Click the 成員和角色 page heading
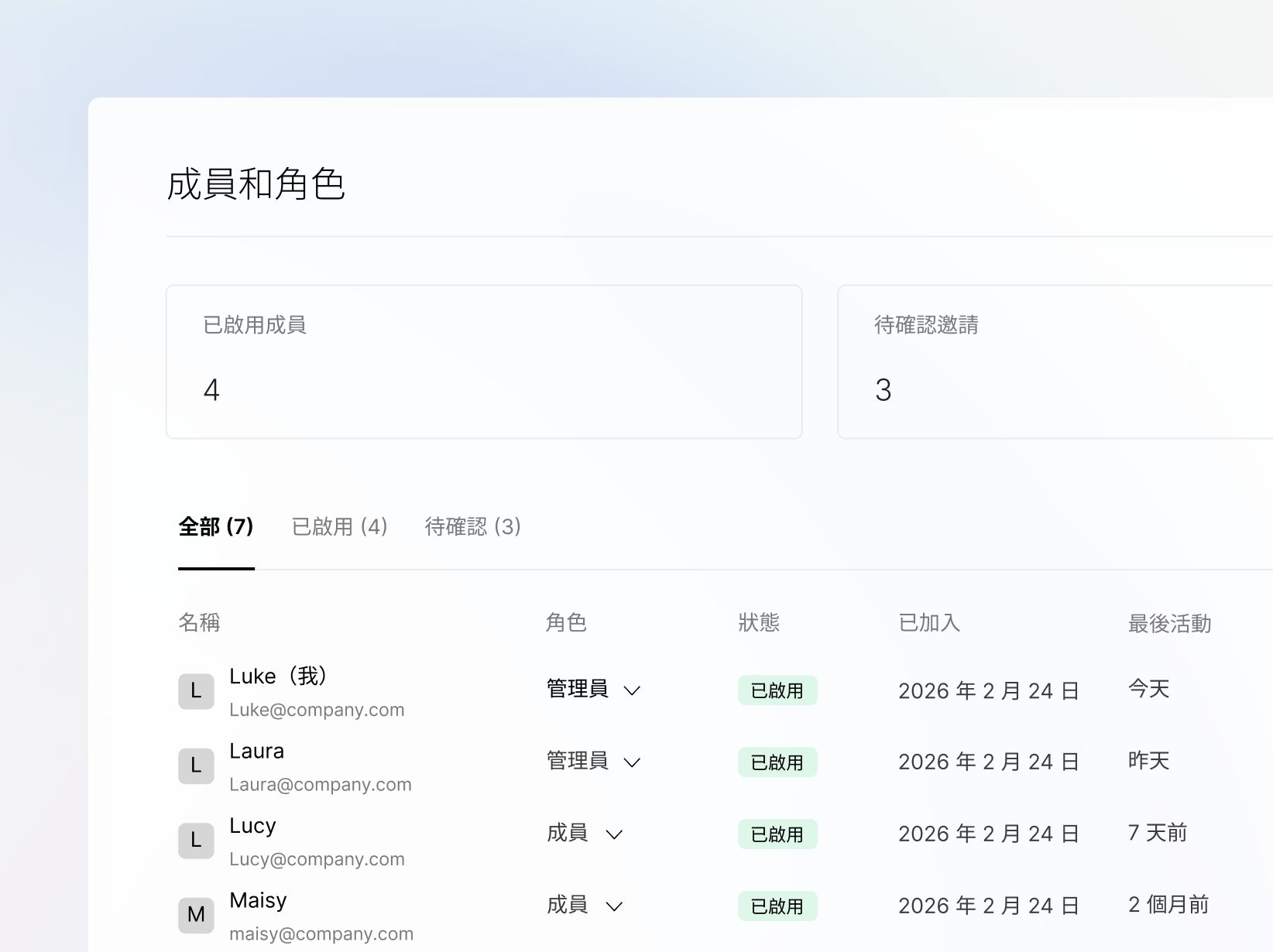This screenshot has width=1273, height=952. pyautogui.click(x=256, y=184)
